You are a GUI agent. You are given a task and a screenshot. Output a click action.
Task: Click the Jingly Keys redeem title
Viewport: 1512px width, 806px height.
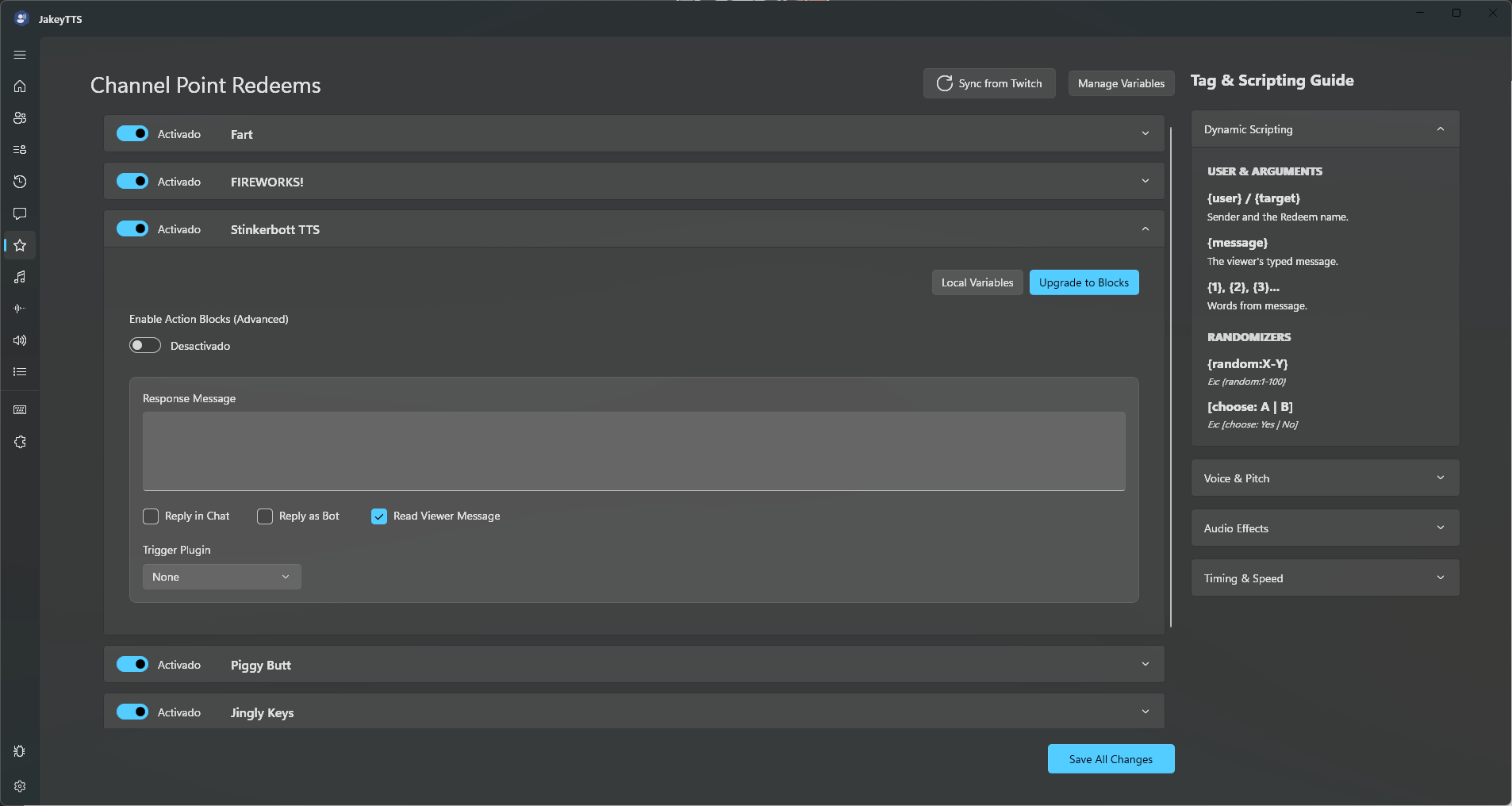tap(263, 712)
